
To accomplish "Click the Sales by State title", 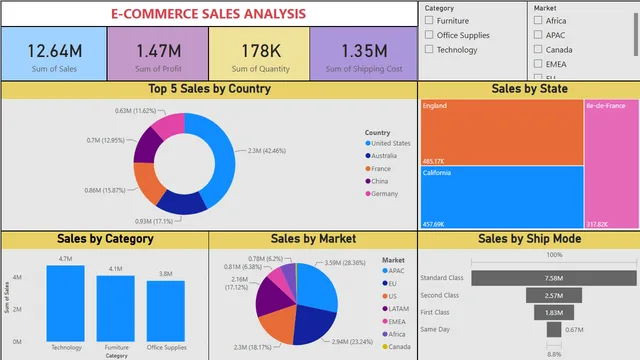I will point(529,89).
